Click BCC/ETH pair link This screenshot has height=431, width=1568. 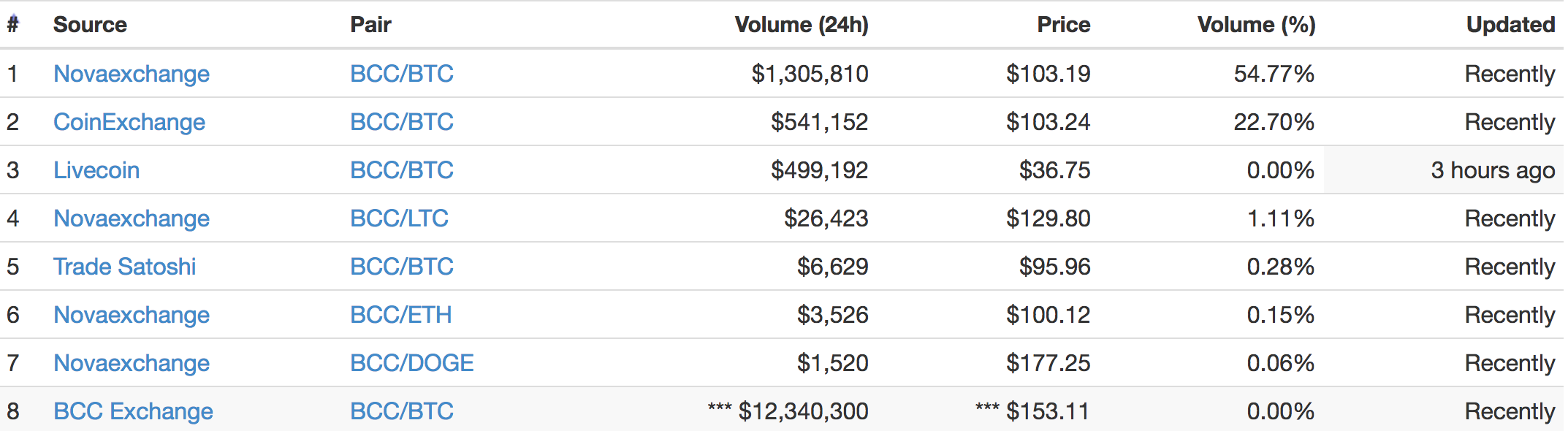click(401, 315)
